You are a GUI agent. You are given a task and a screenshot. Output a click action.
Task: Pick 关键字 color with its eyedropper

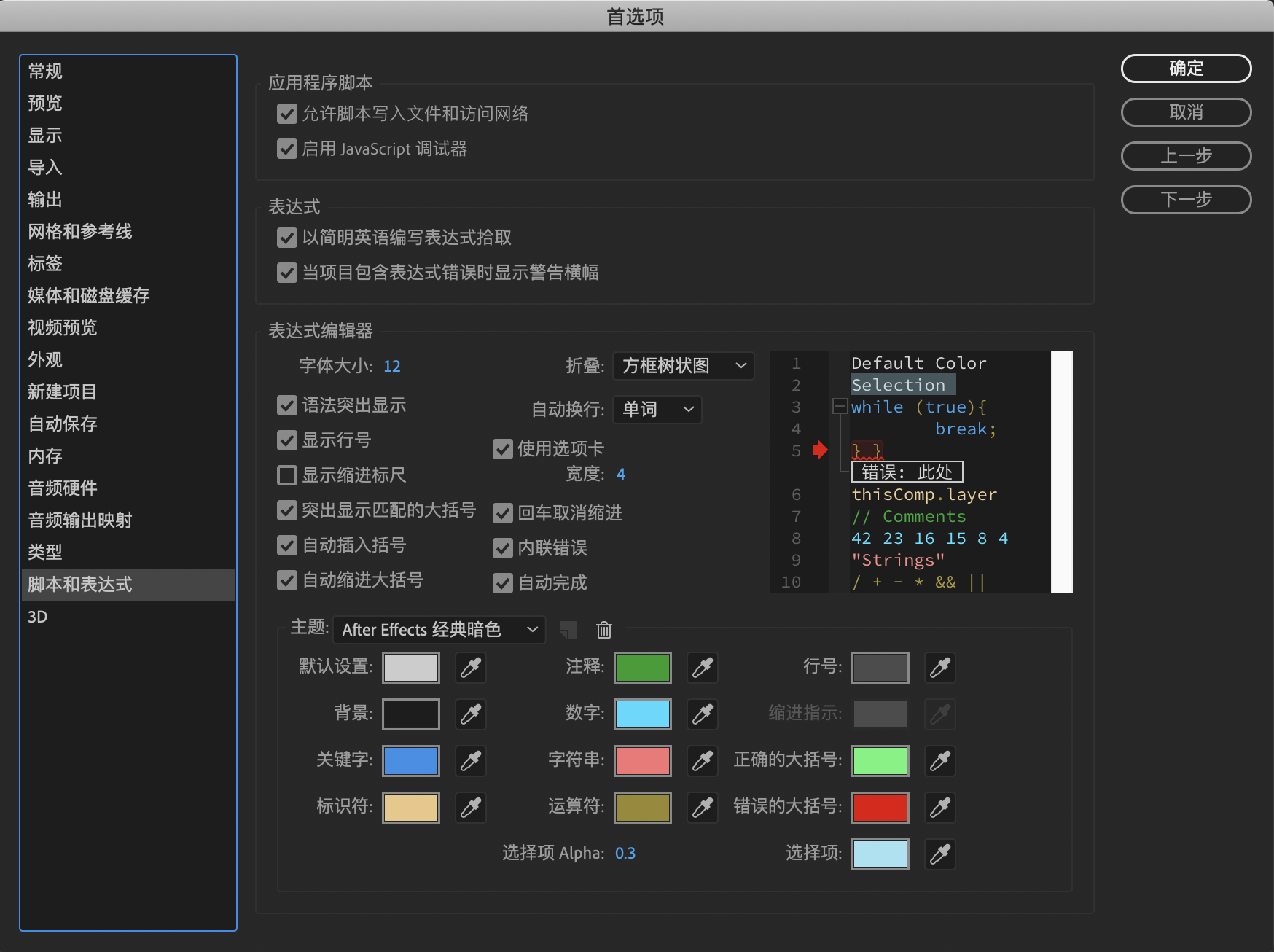[x=471, y=761]
